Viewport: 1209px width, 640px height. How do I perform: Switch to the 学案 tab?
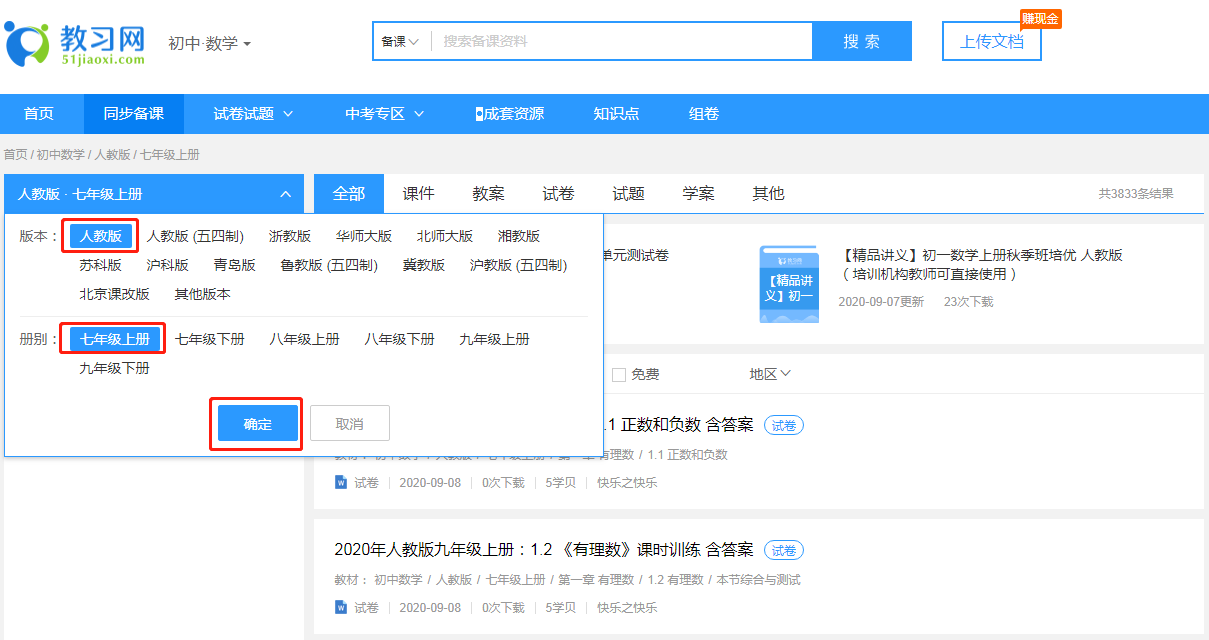699,194
